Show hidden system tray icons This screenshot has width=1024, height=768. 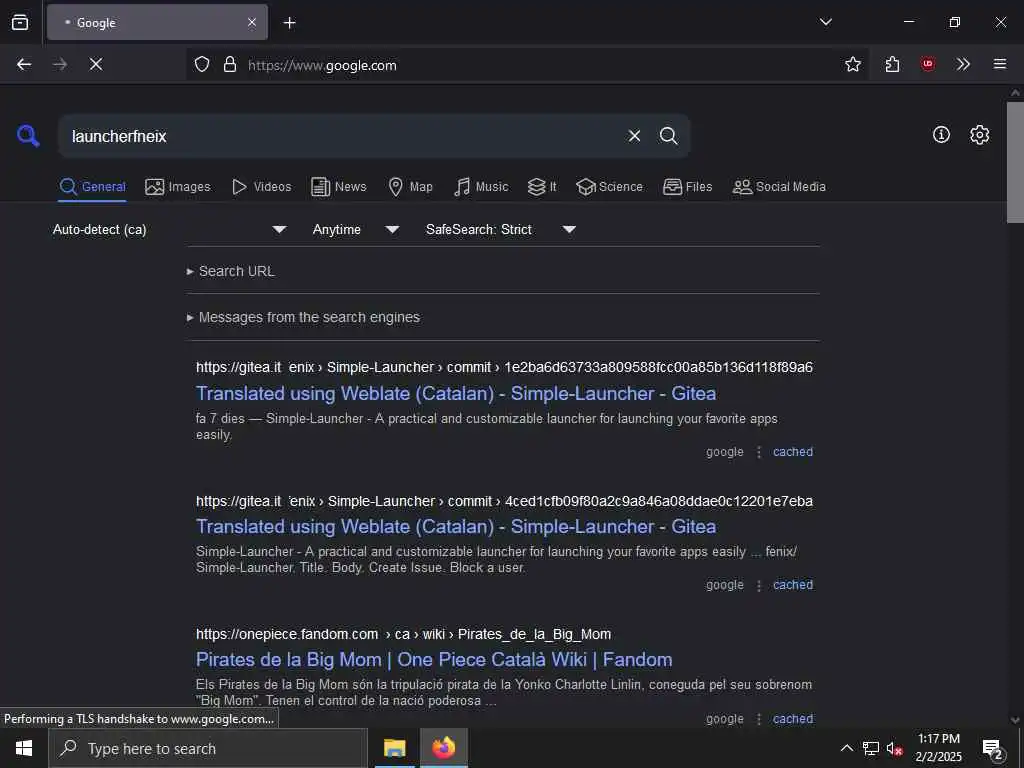(846, 748)
